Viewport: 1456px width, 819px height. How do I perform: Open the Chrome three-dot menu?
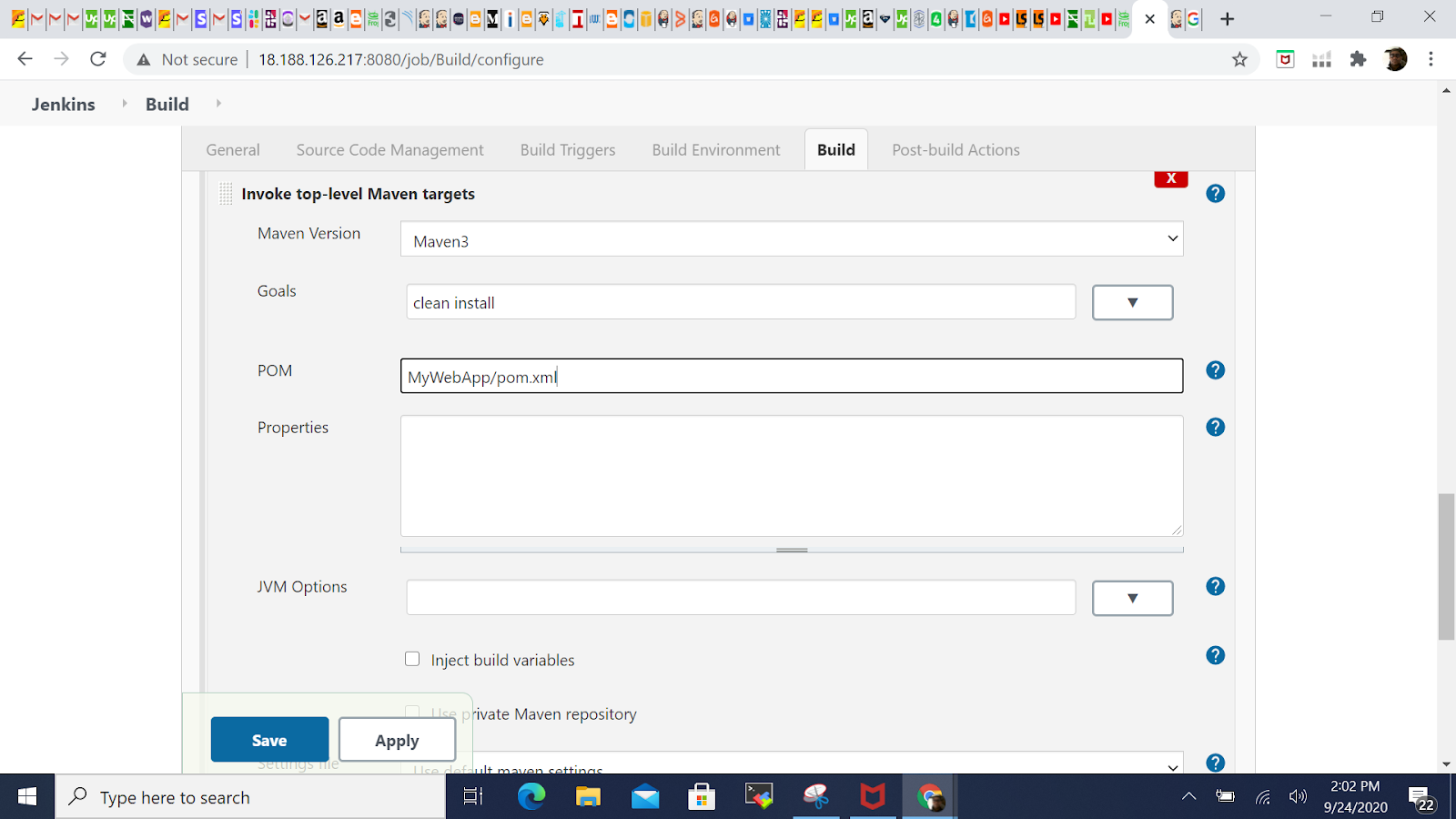click(1431, 59)
